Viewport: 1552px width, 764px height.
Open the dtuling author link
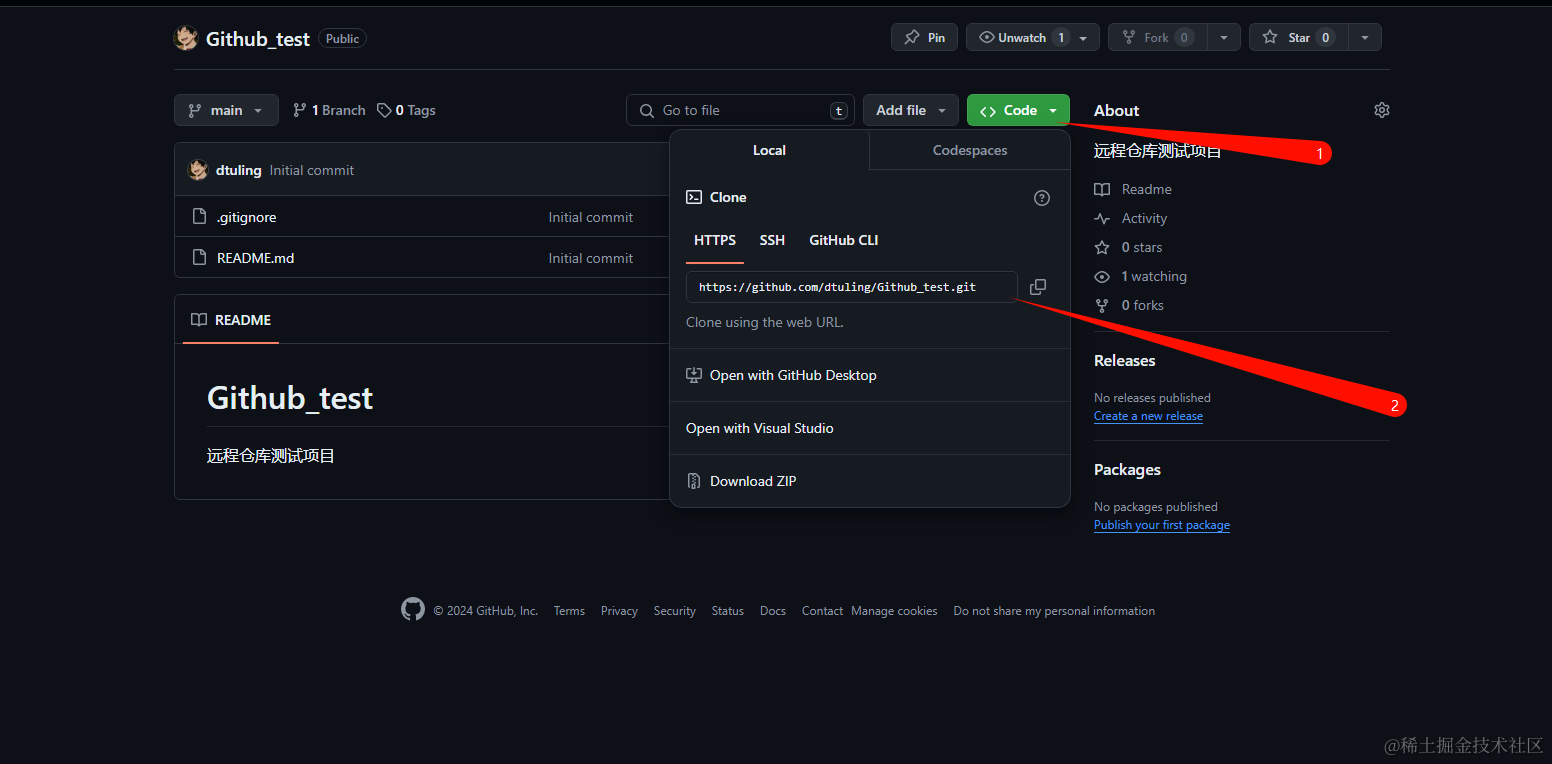pos(239,170)
